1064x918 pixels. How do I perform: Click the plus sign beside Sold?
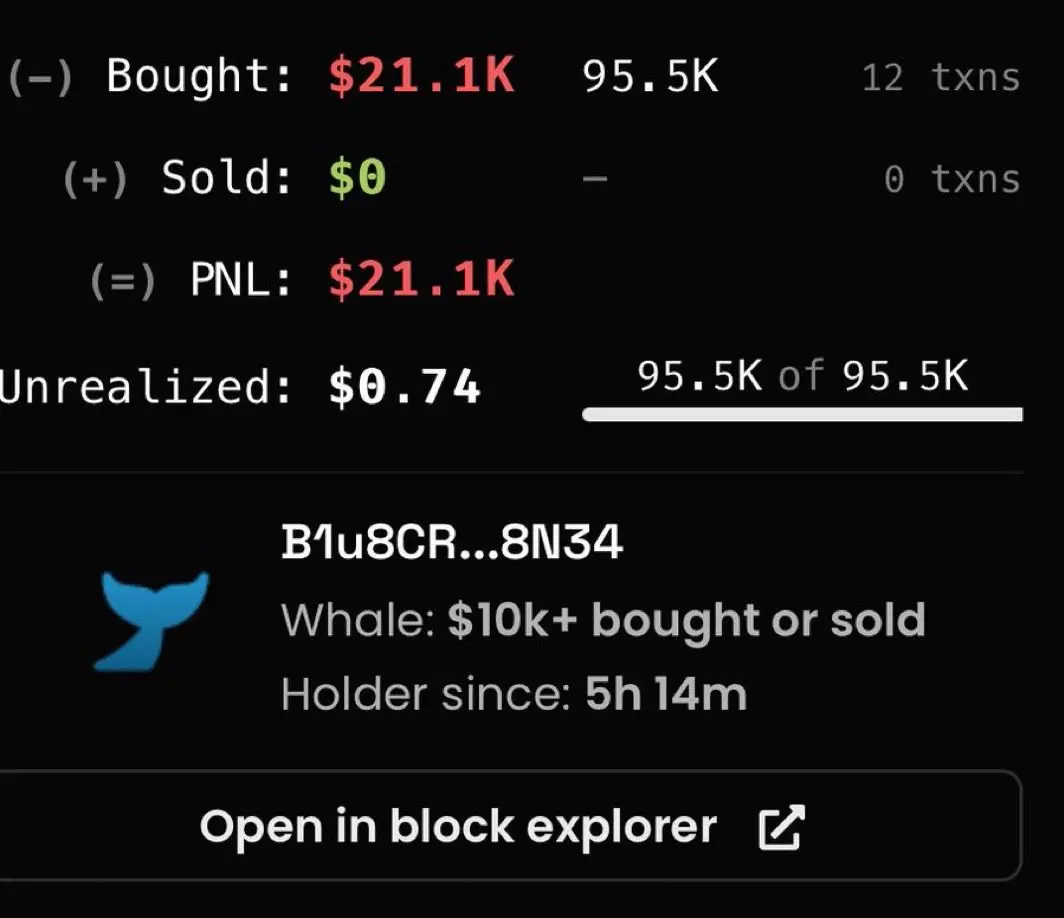tap(95, 180)
